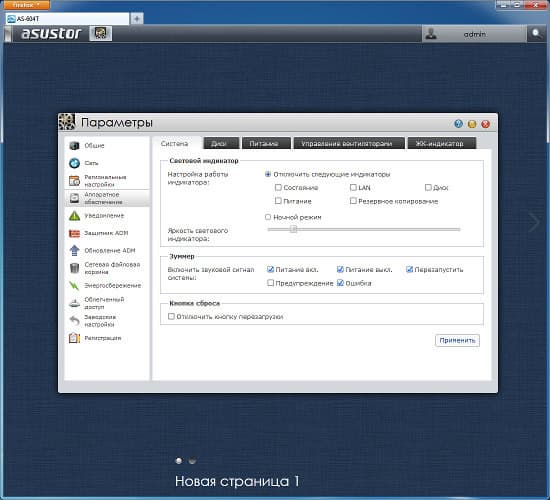Check the Питание indicator checkbox
550x500 pixels.
click(278, 201)
